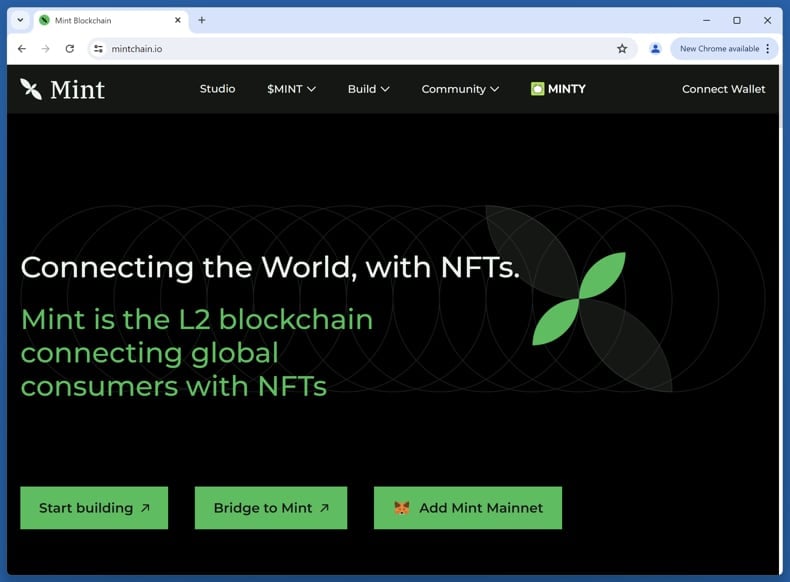Click the mintchain.io address bar
Screen dimensions: 790x582
tap(362, 48)
